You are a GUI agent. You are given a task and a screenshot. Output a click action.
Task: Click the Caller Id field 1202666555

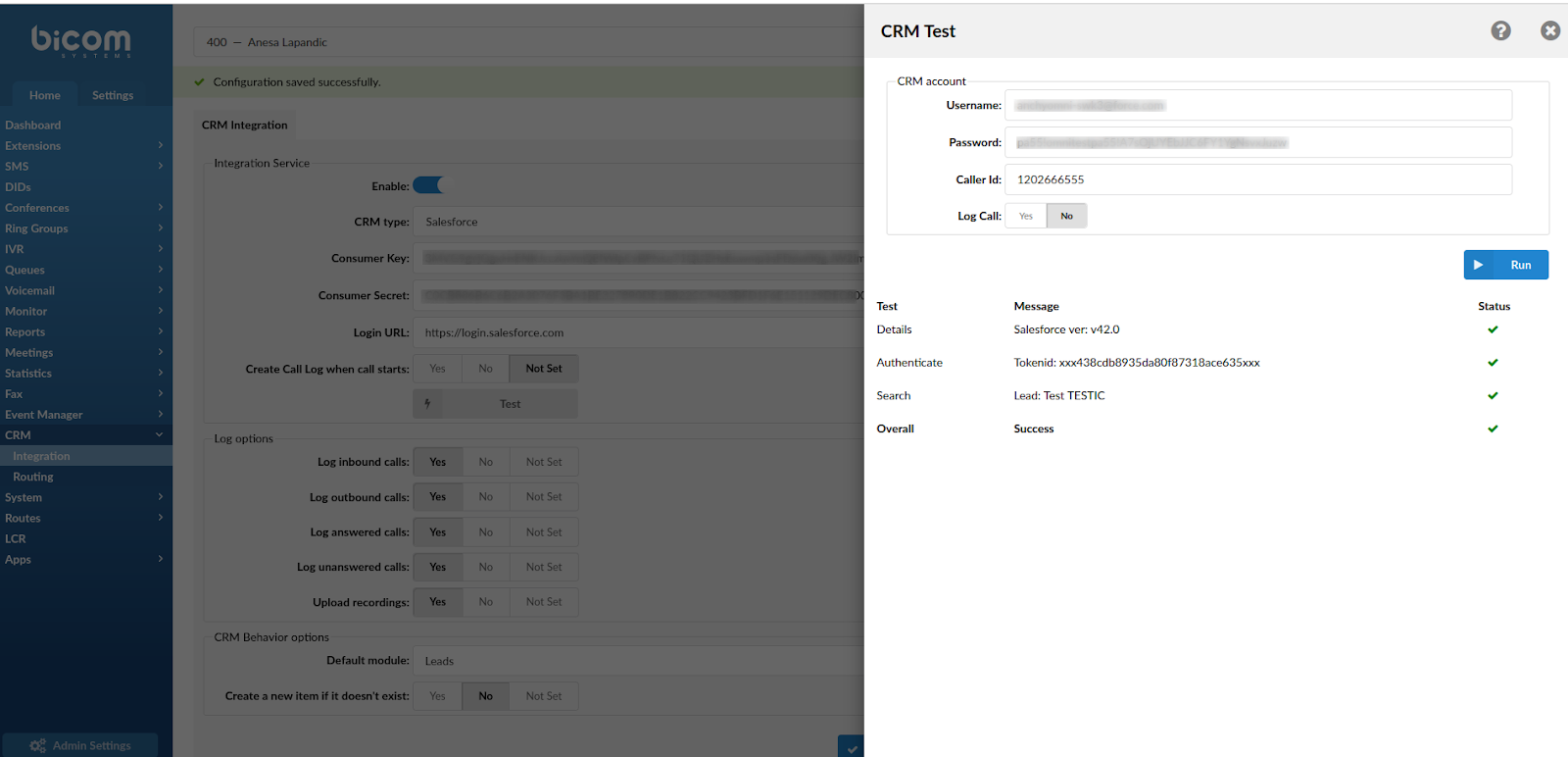point(1258,179)
